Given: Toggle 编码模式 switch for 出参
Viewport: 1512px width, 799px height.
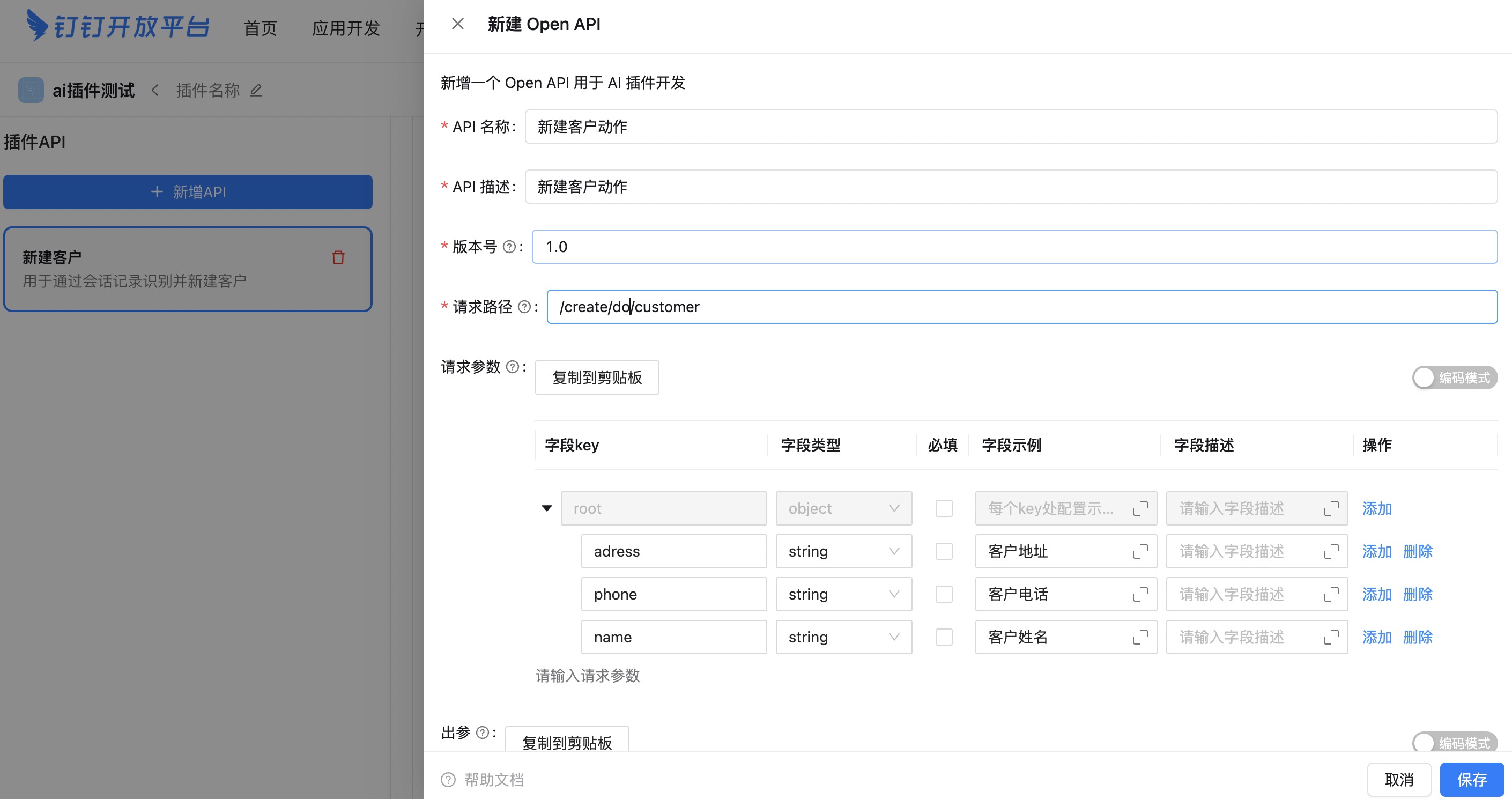Looking at the screenshot, I should (x=1455, y=742).
